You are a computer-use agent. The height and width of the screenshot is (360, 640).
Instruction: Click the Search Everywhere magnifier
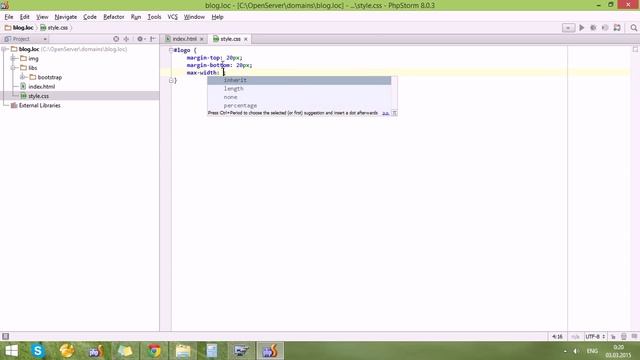point(633,28)
